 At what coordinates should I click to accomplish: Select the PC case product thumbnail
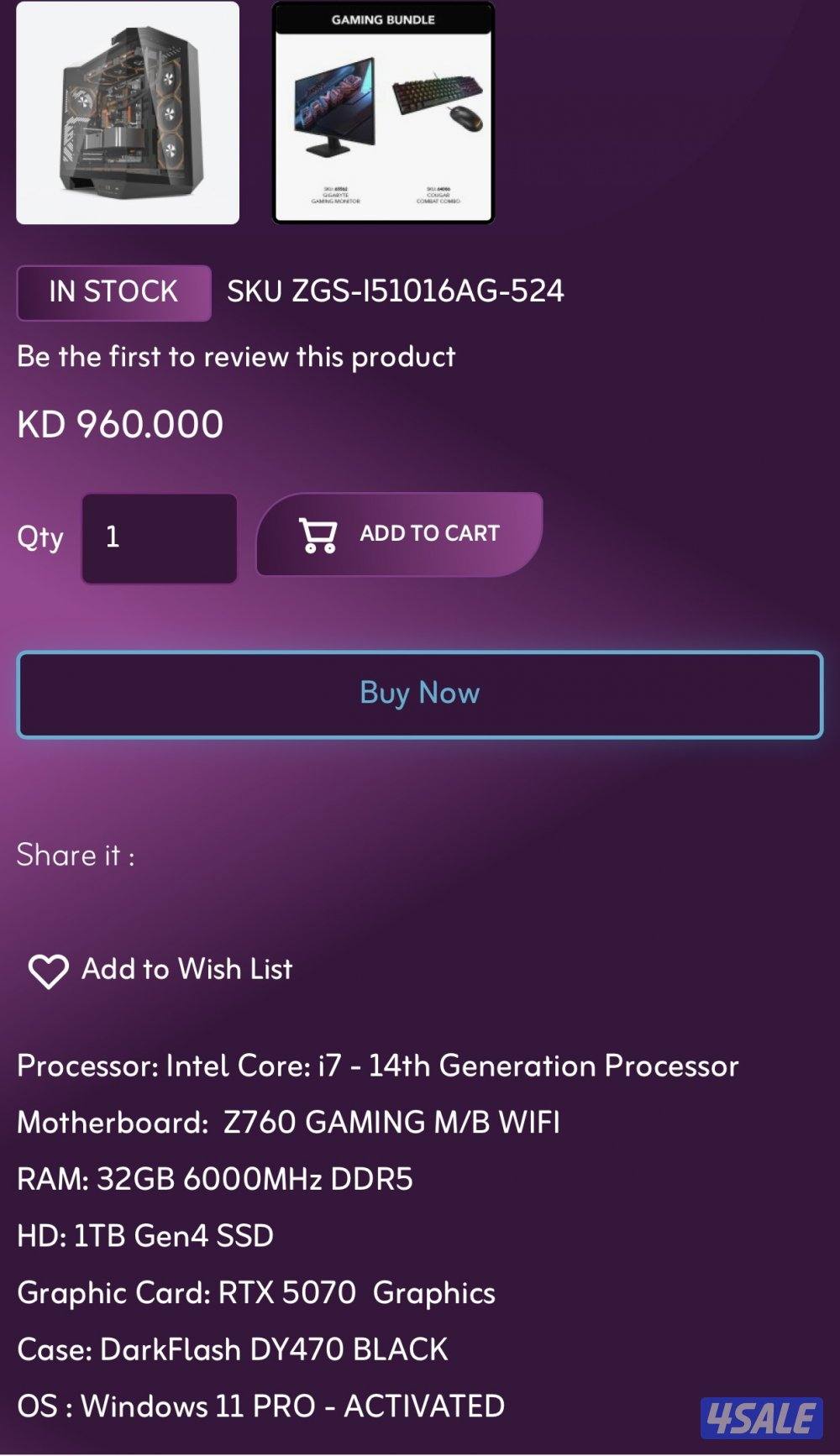[x=128, y=113]
